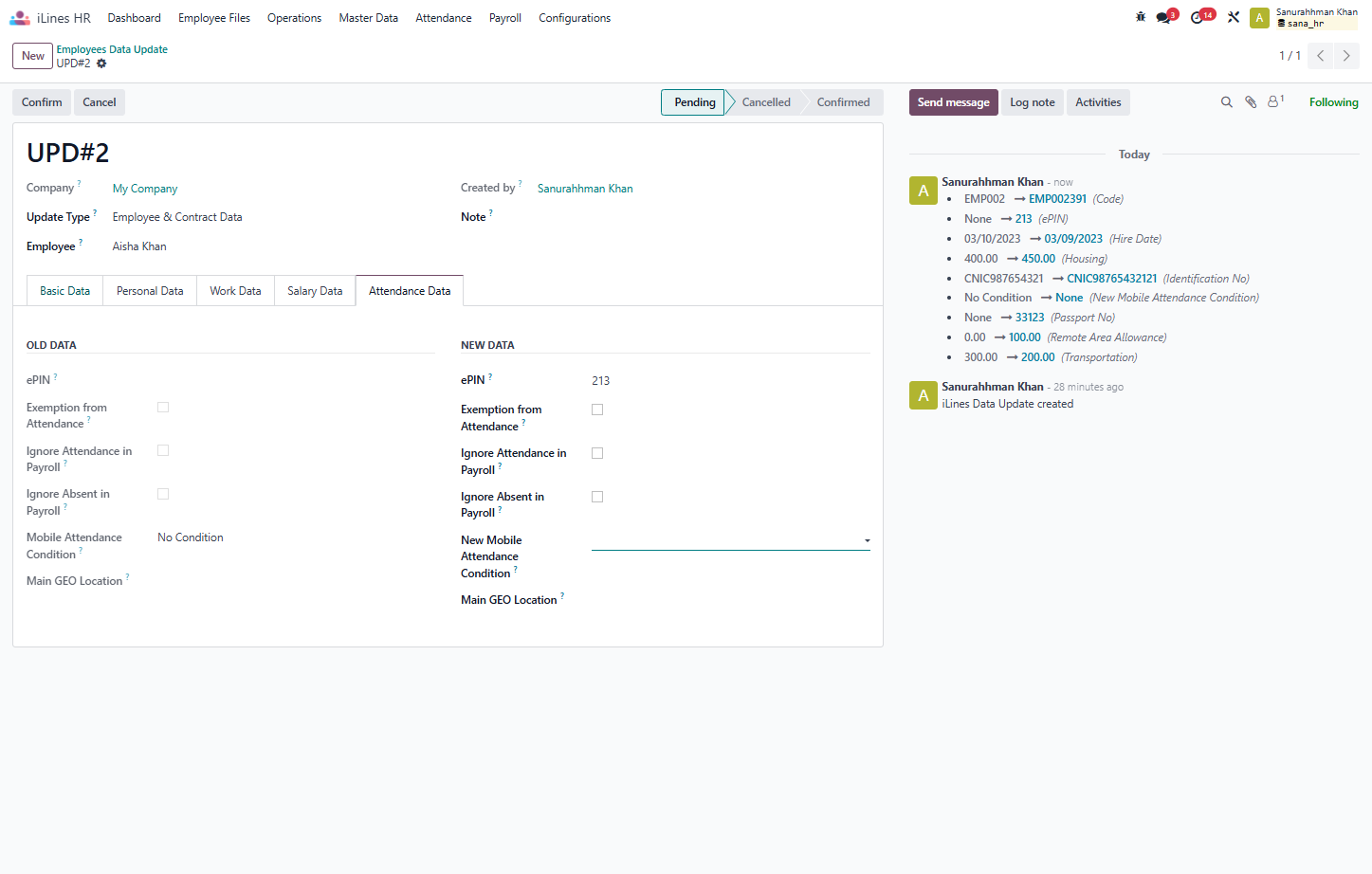Screen dimensions: 1372x874
Task: Tick new Ignore Attendance in Payroll checkbox
Action: [597, 453]
